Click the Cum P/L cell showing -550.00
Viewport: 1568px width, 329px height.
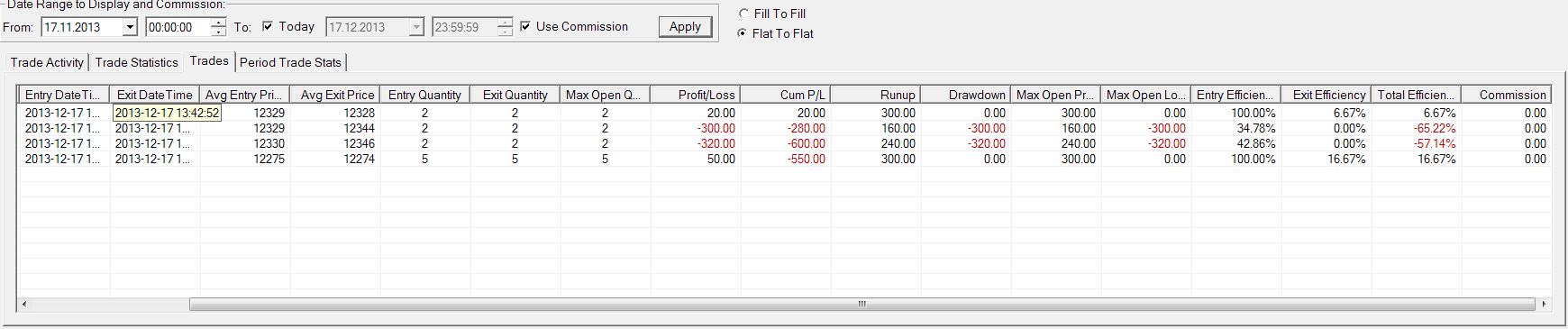785,160
